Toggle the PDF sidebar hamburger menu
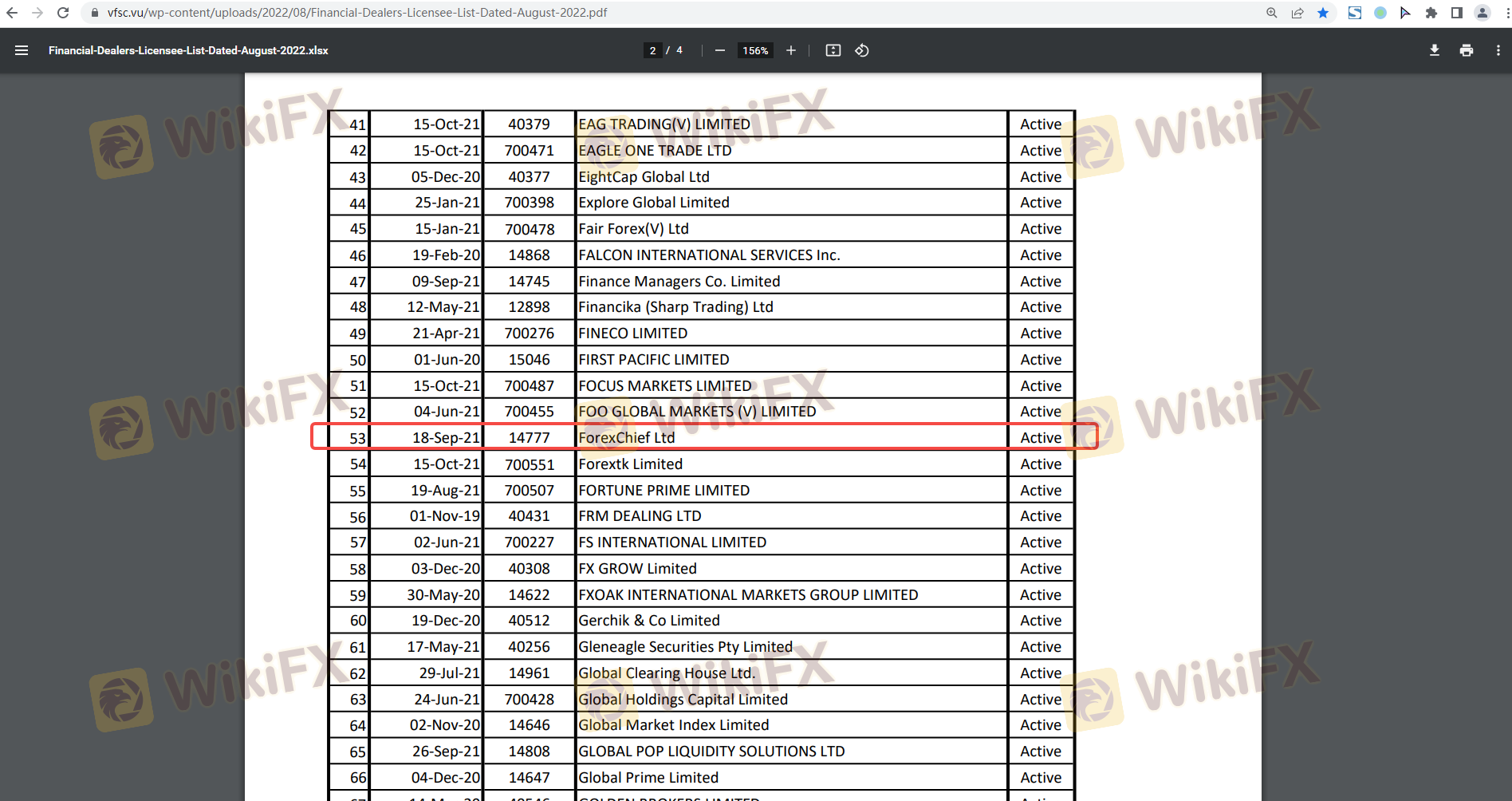 [x=22, y=50]
